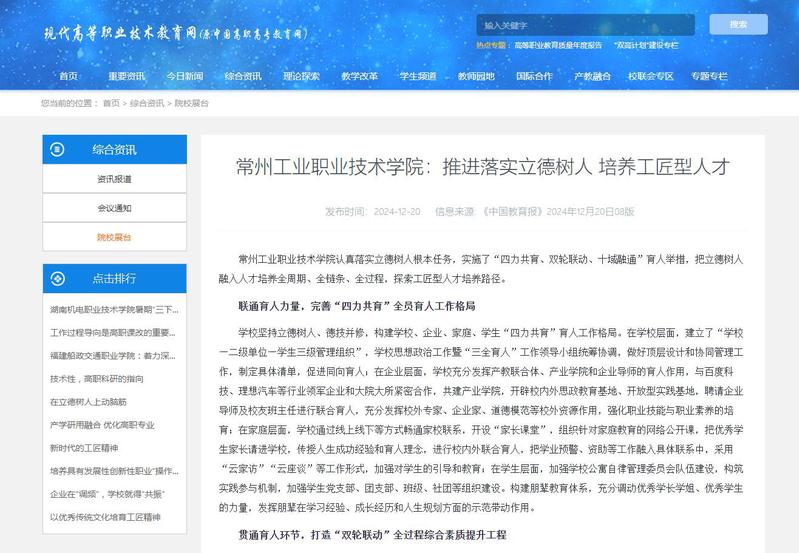Open 会议通知 sidebar category
Screen dimensions: 799x553
pyautogui.click(x=114, y=208)
